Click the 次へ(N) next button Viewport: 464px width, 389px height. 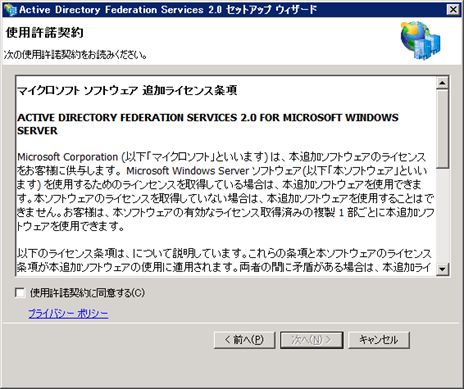point(312,340)
